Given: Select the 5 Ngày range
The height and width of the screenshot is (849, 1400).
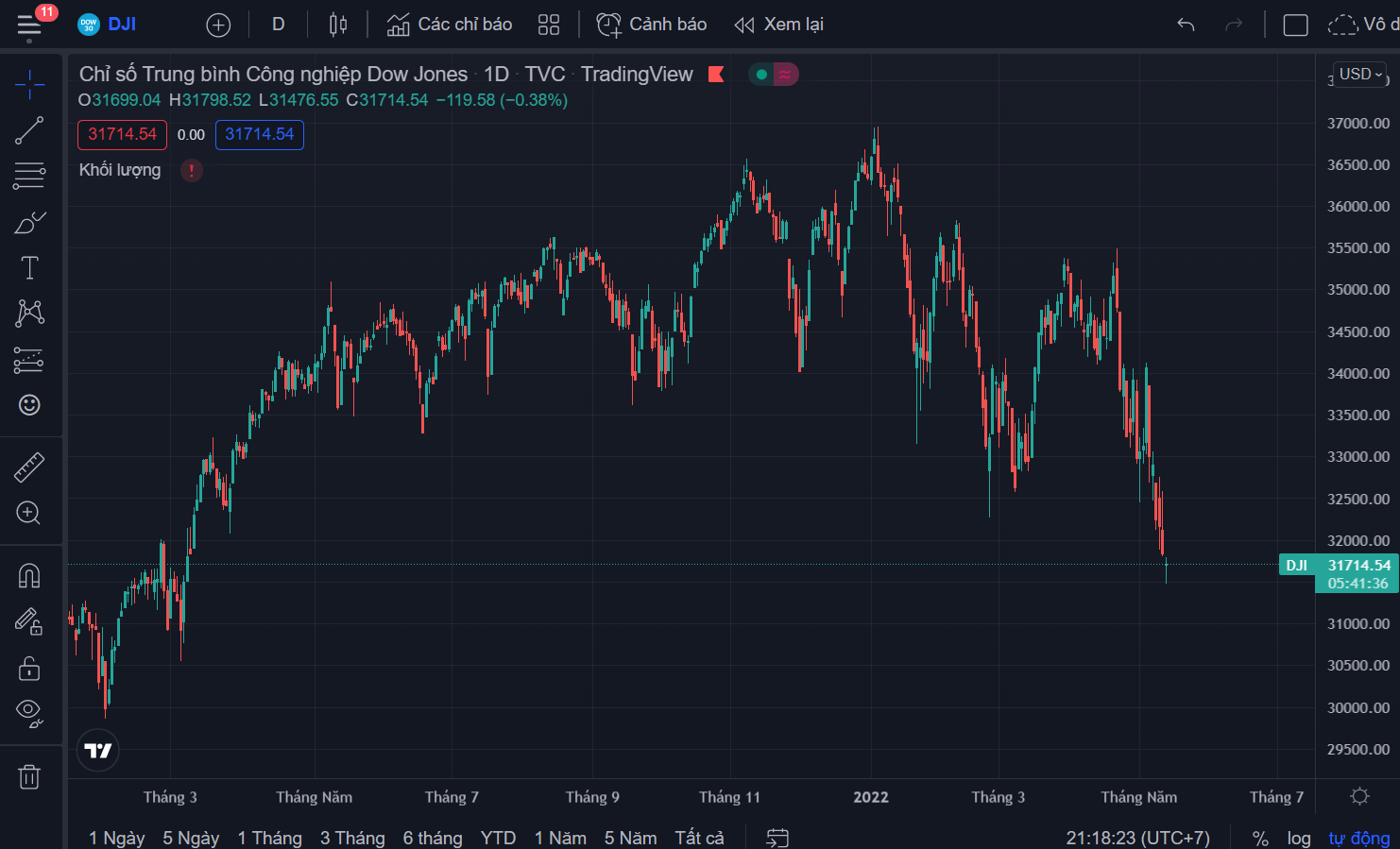Looking at the screenshot, I should (x=191, y=838).
